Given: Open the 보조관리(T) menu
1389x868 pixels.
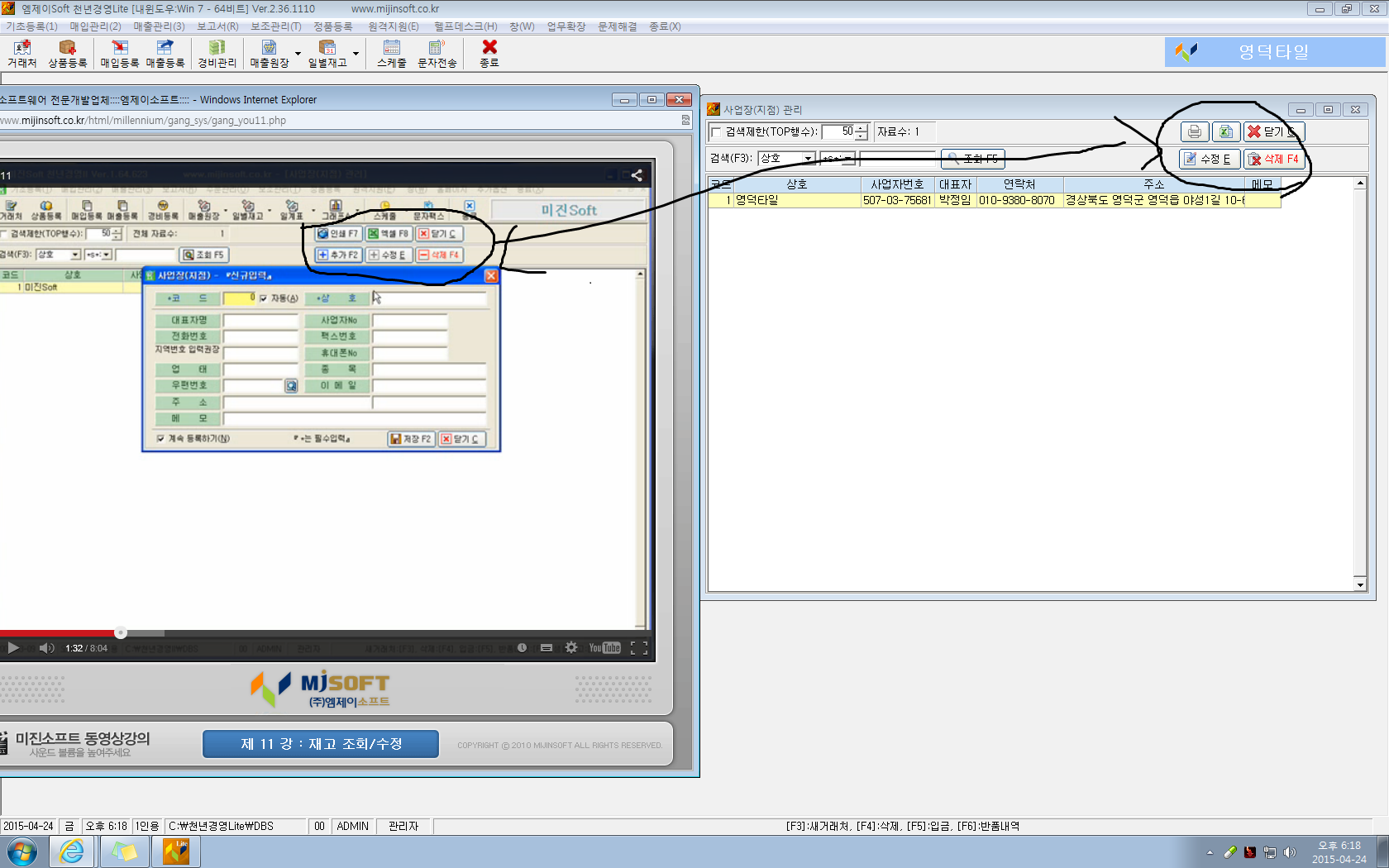Looking at the screenshot, I should [276, 26].
